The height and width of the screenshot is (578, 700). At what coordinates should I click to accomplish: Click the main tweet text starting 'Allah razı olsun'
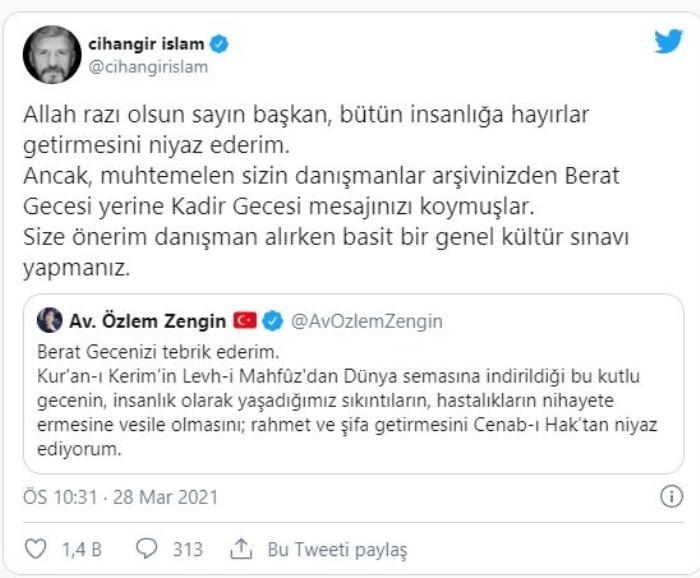point(320,190)
